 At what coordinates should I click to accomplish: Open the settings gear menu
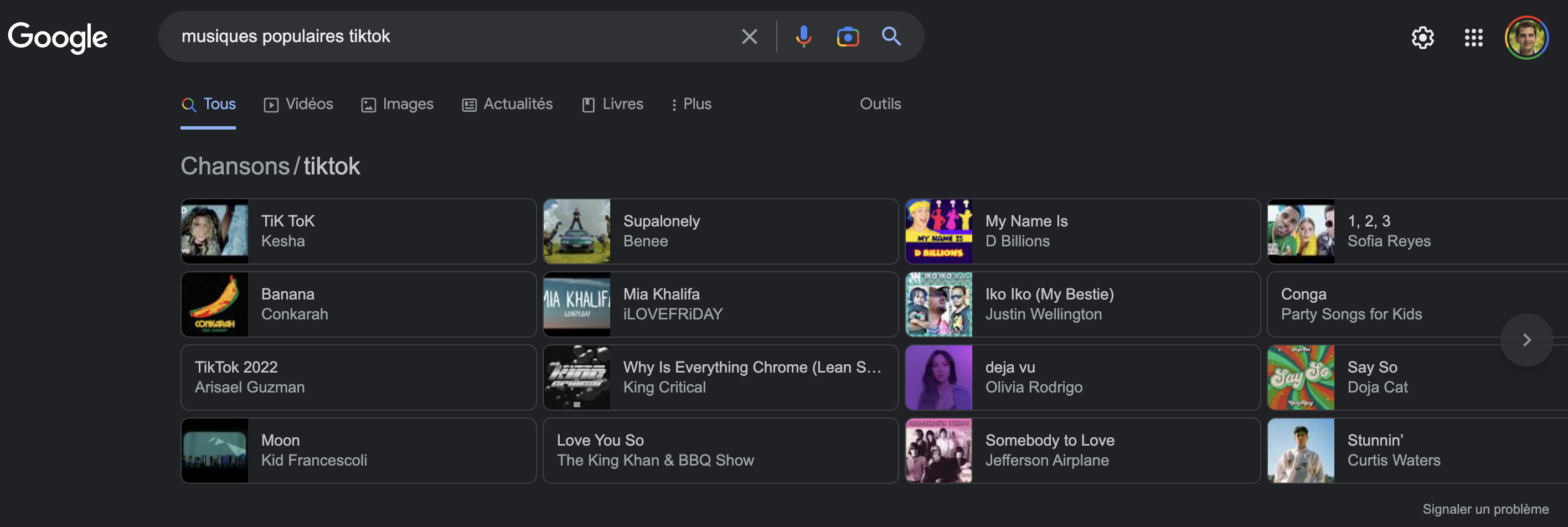click(1422, 38)
